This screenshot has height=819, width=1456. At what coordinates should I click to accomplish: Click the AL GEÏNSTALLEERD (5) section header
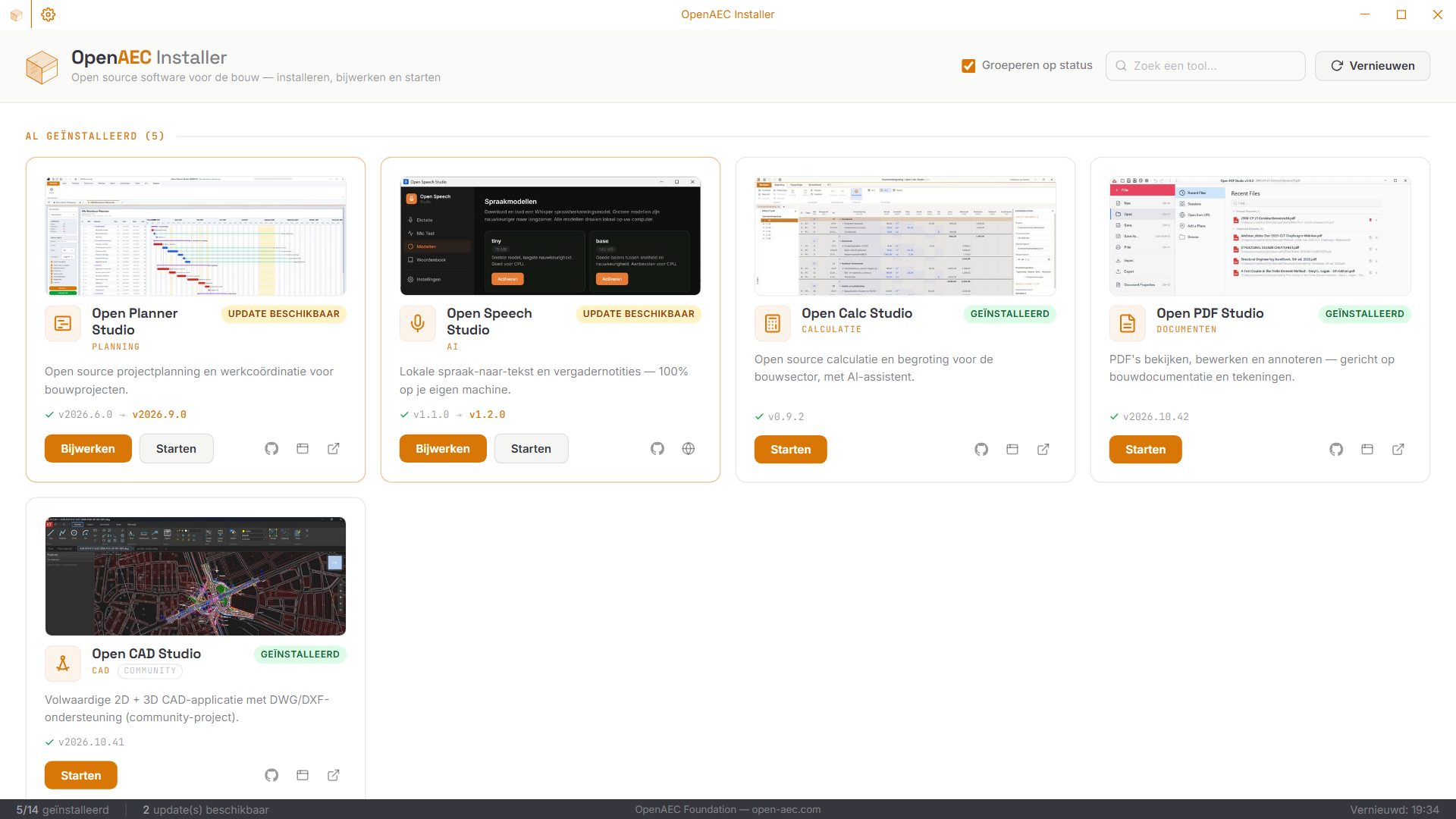[95, 136]
